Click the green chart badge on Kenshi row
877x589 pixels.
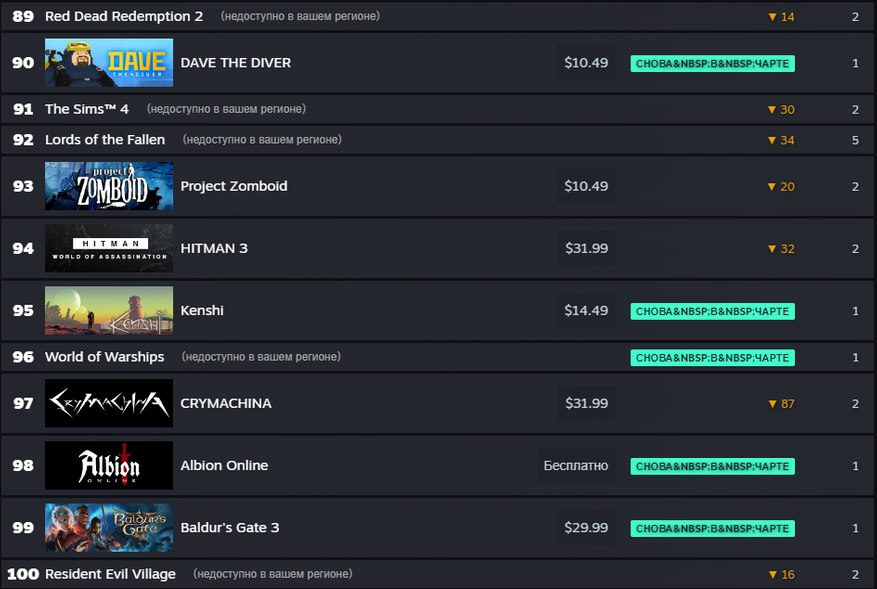tap(712, 311)
